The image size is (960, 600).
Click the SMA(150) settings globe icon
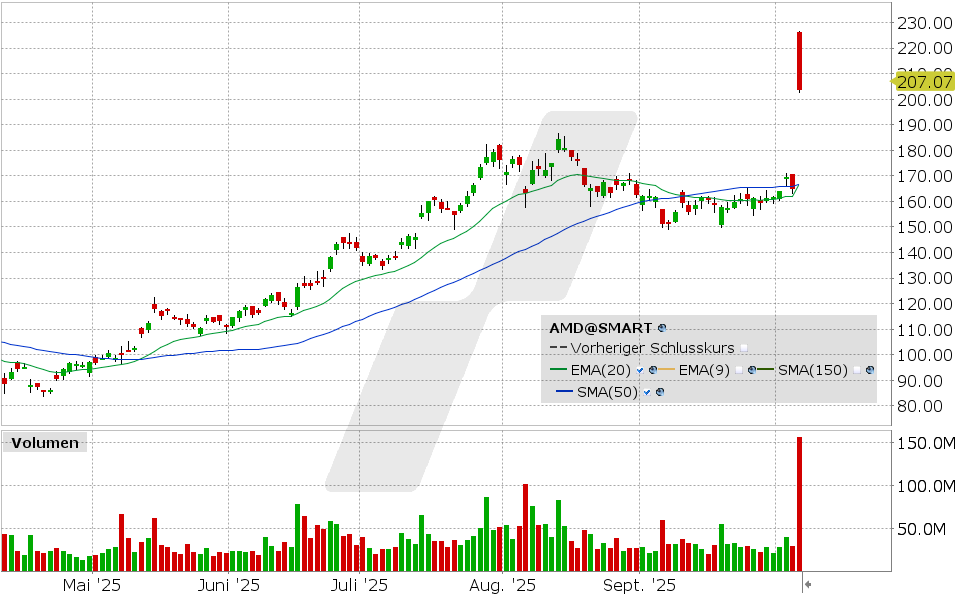[869, 370]
